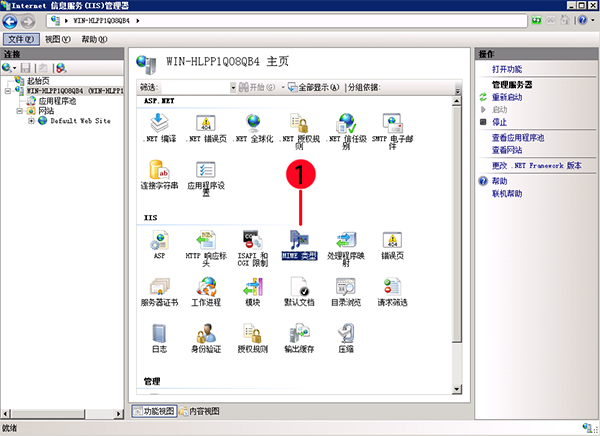Expand the Default Web Site node
This screenshot has height=436, width=600.
click(31, 121)
